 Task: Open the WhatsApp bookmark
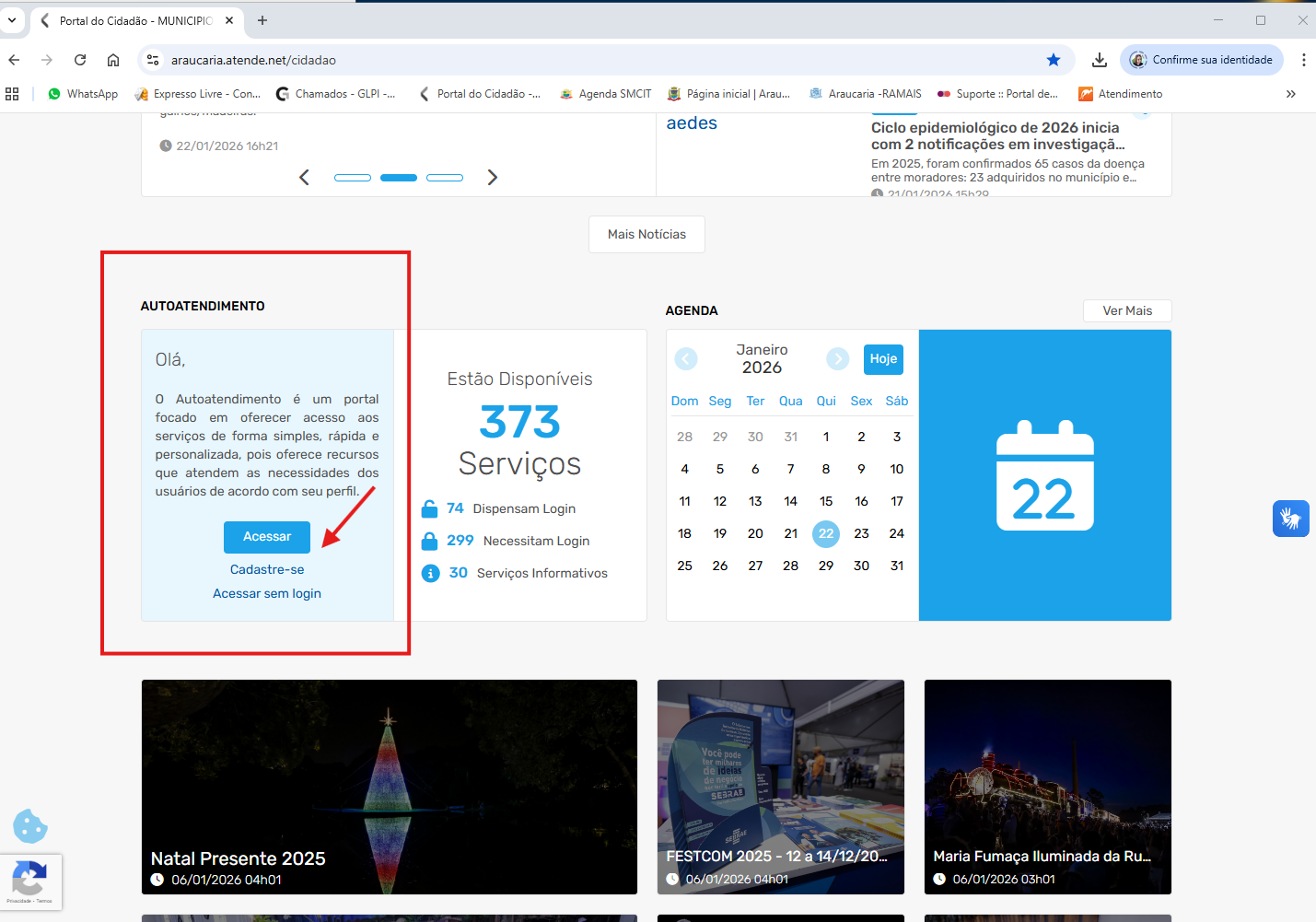(x=83, y=94)
